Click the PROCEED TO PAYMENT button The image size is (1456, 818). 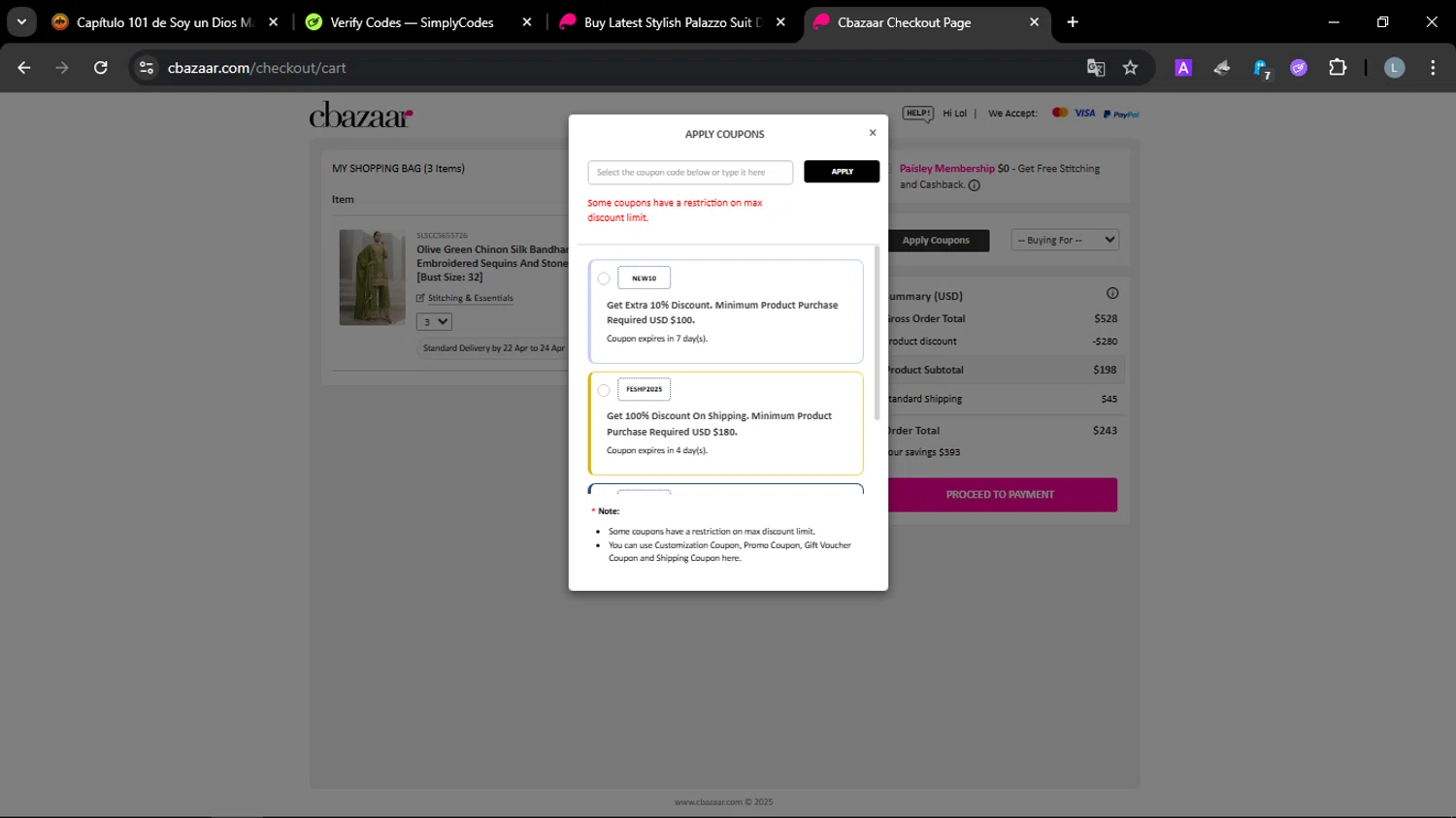point(1000,495)
